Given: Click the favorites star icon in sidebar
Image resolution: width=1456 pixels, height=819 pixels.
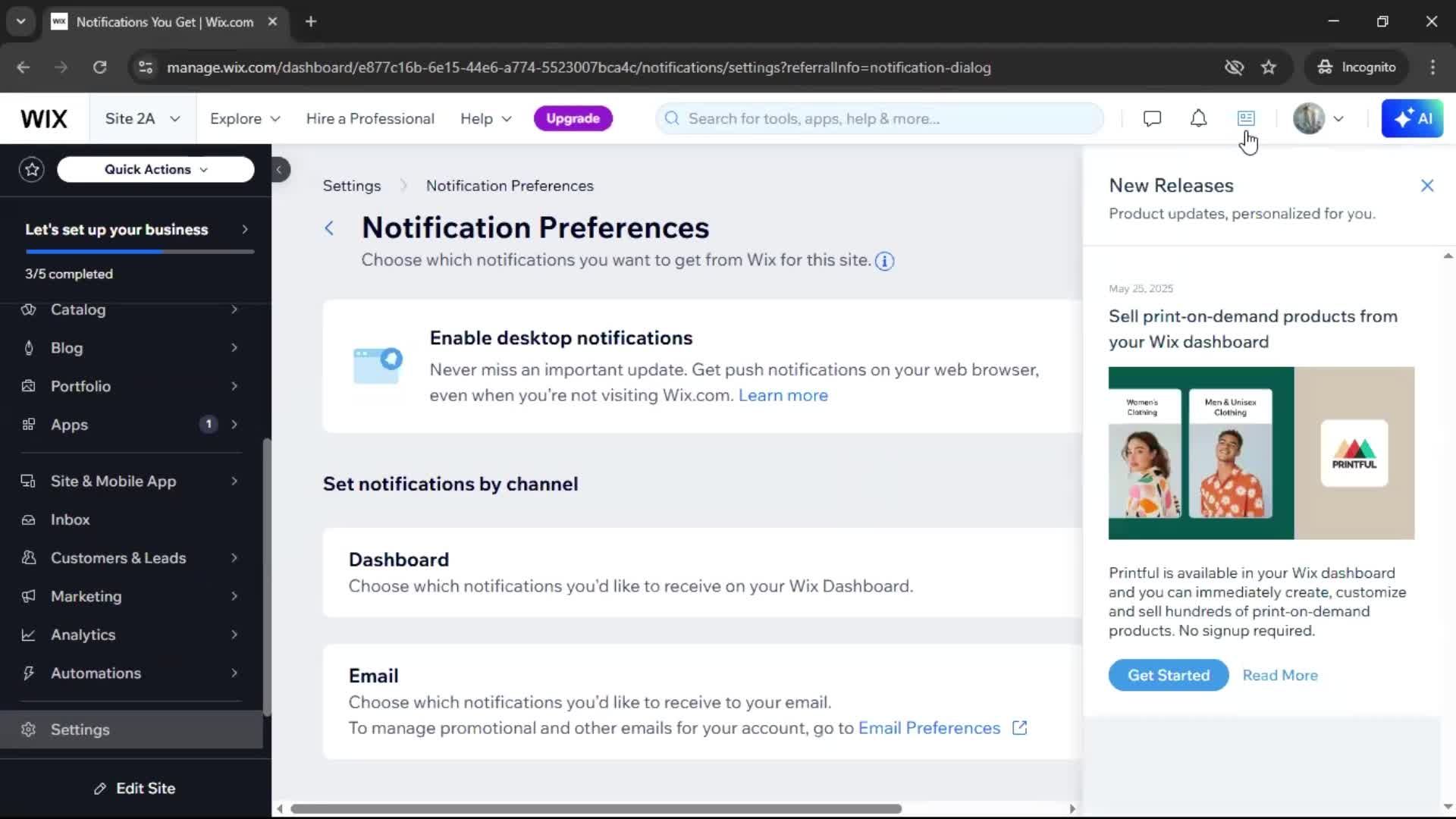Looking at the screenshot, I should (x=32, y=169).
